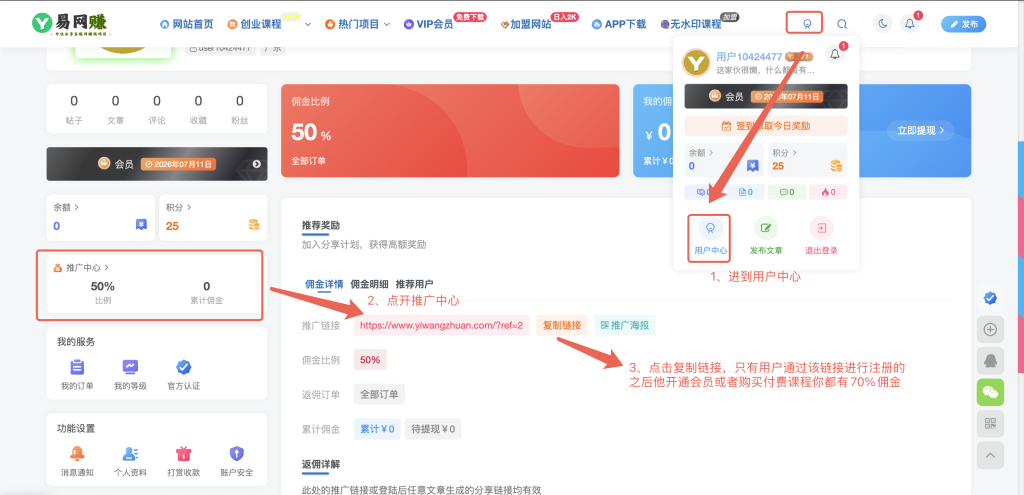Screen dimensions: 1024x495
Task: Click the user avatar icon in header
Action: pos(807,24)
